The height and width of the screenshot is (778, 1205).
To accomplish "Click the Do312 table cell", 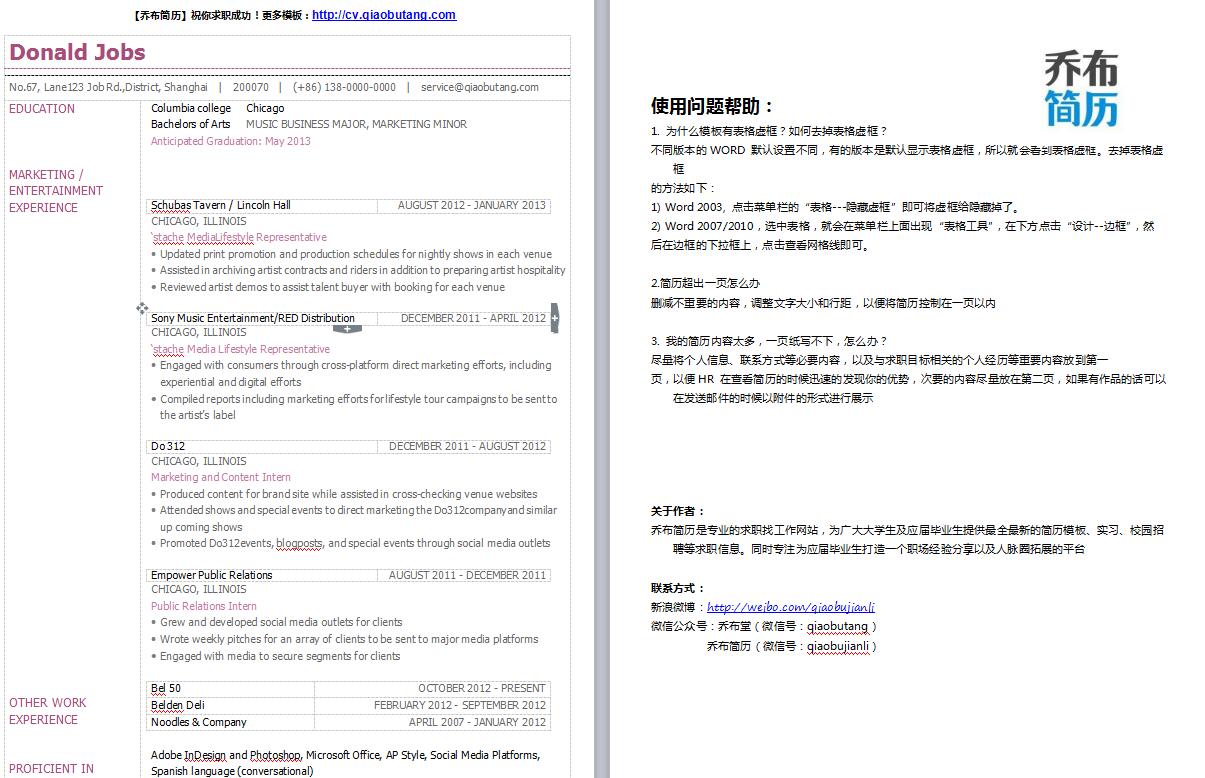I will click(x=168, y=446).
